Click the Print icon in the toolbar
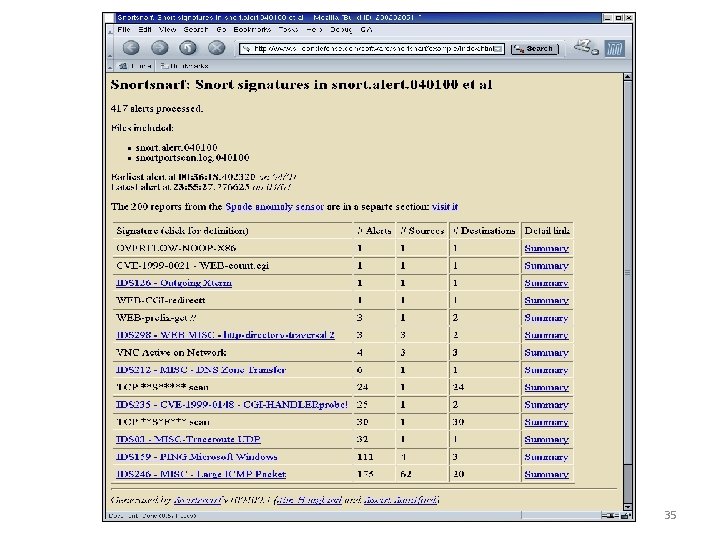Viewport: 720px width, 540px height. pos(586,47)
